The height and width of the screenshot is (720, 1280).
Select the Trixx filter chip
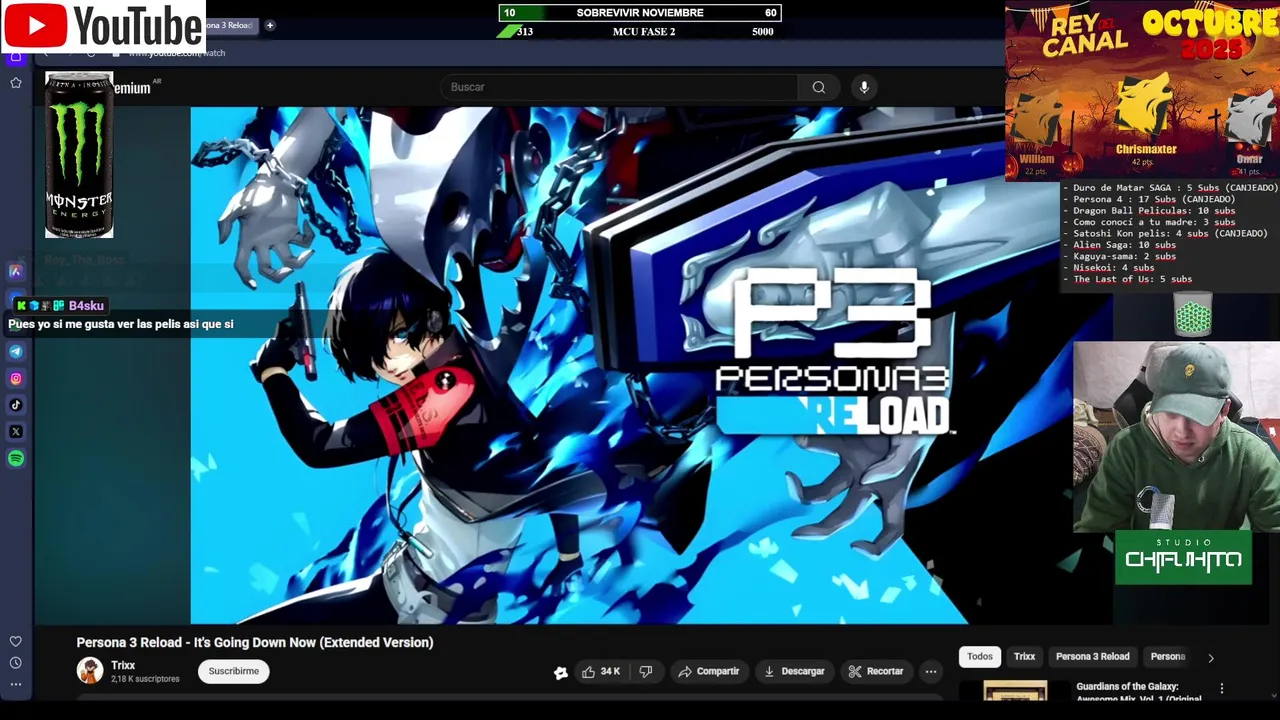point(1024,657)
